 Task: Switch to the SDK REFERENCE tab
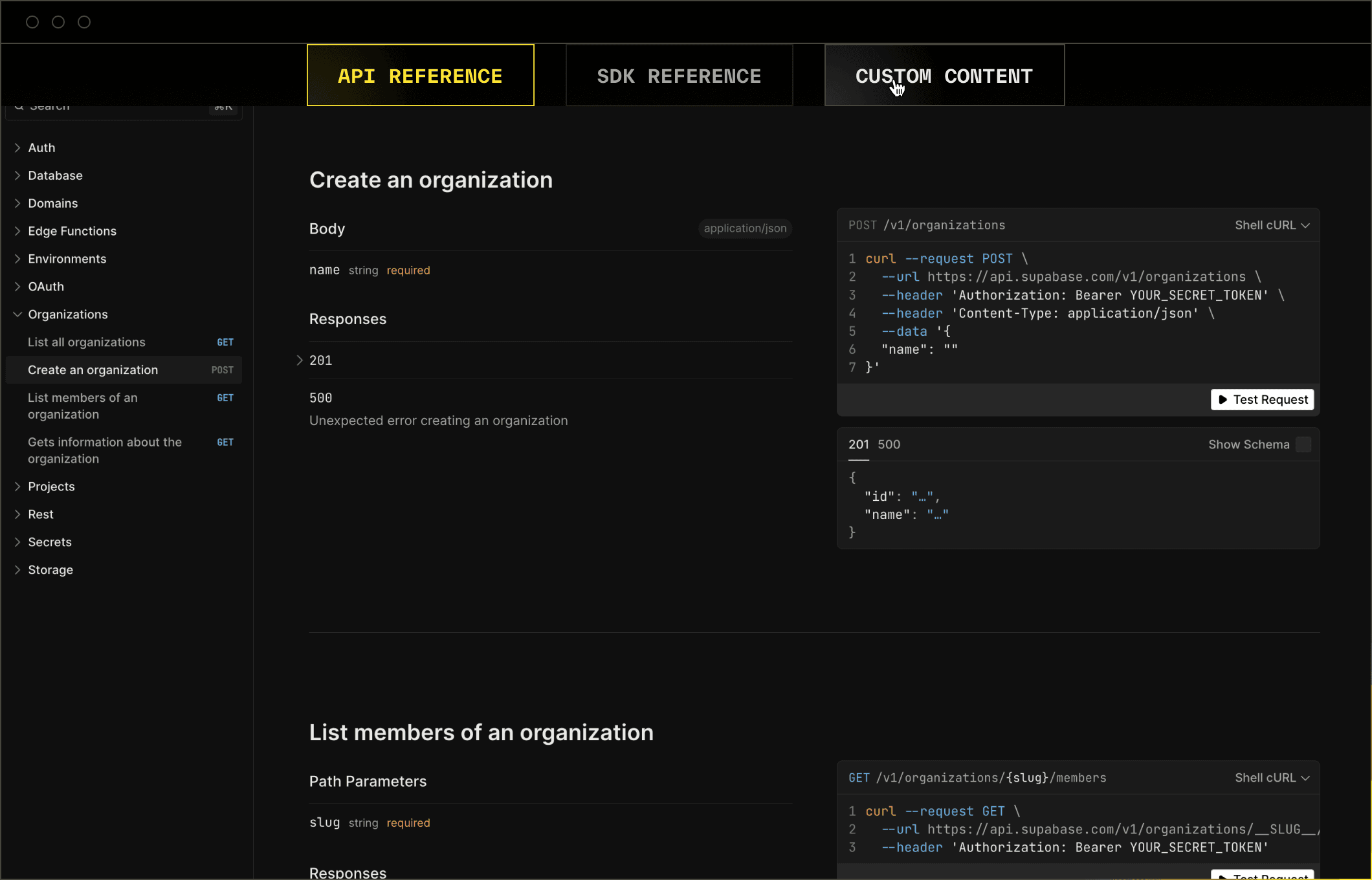(679, 75)
